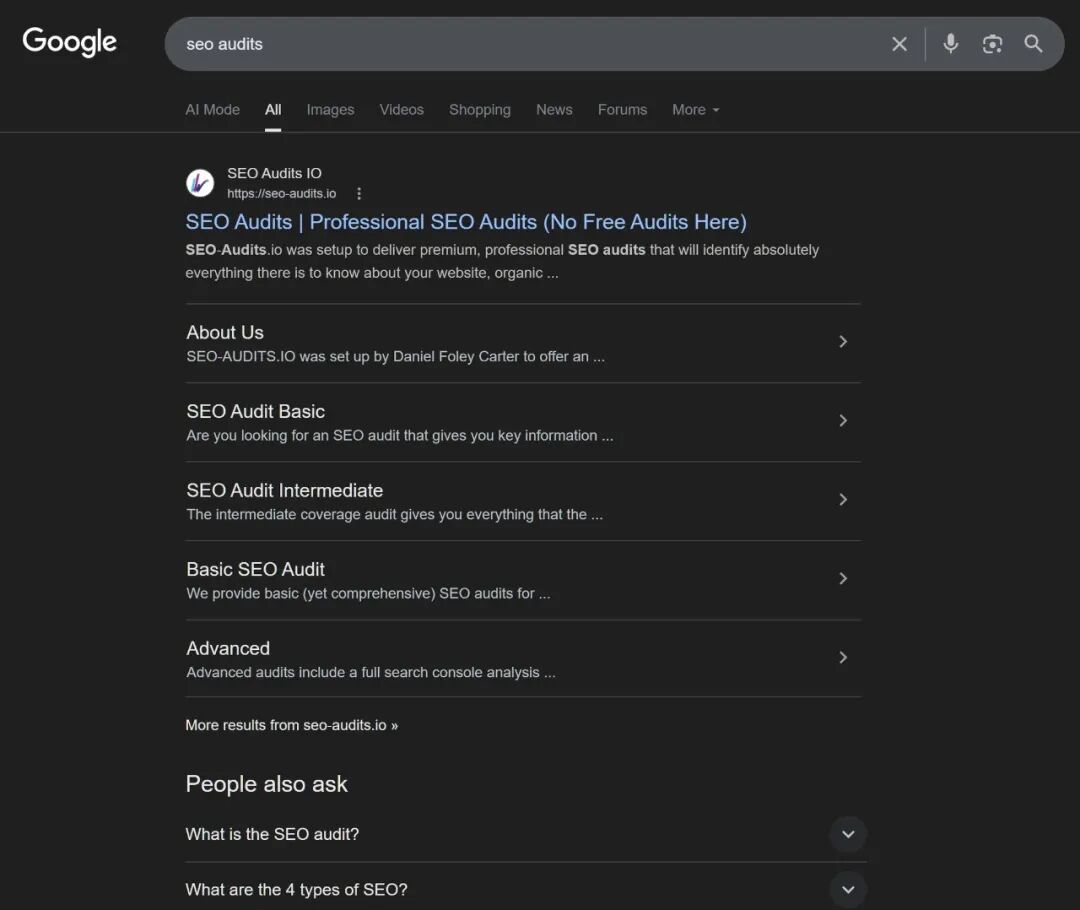The height and width of the screenshot is (910, 1080).
Task: Open three-dot menu beside seo-audits.io URL
Action: point(359,194)
